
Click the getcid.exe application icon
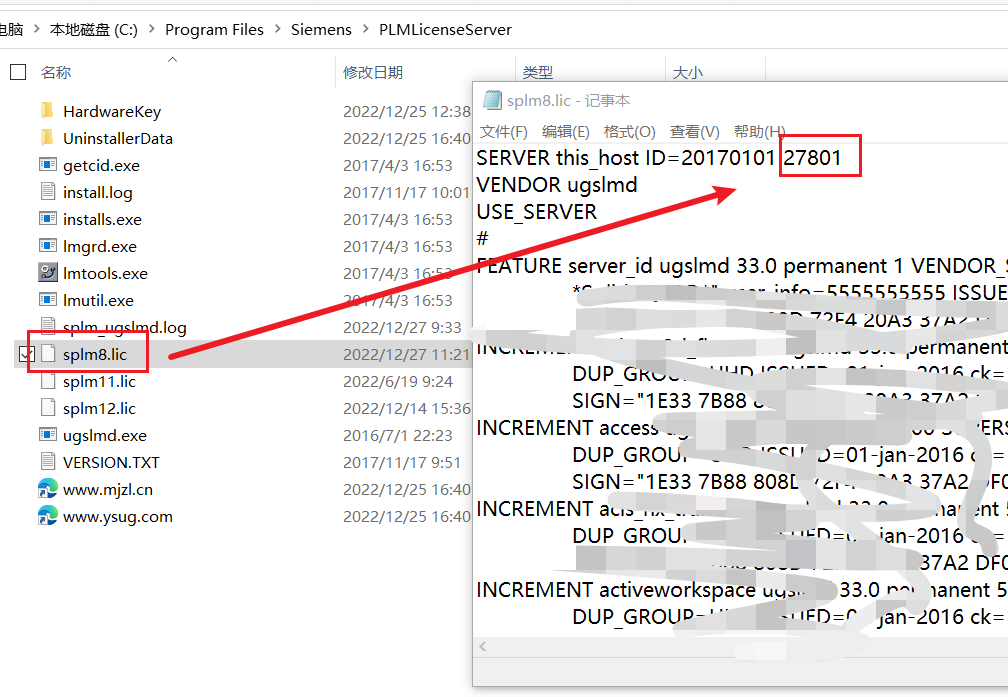(47, 165)
